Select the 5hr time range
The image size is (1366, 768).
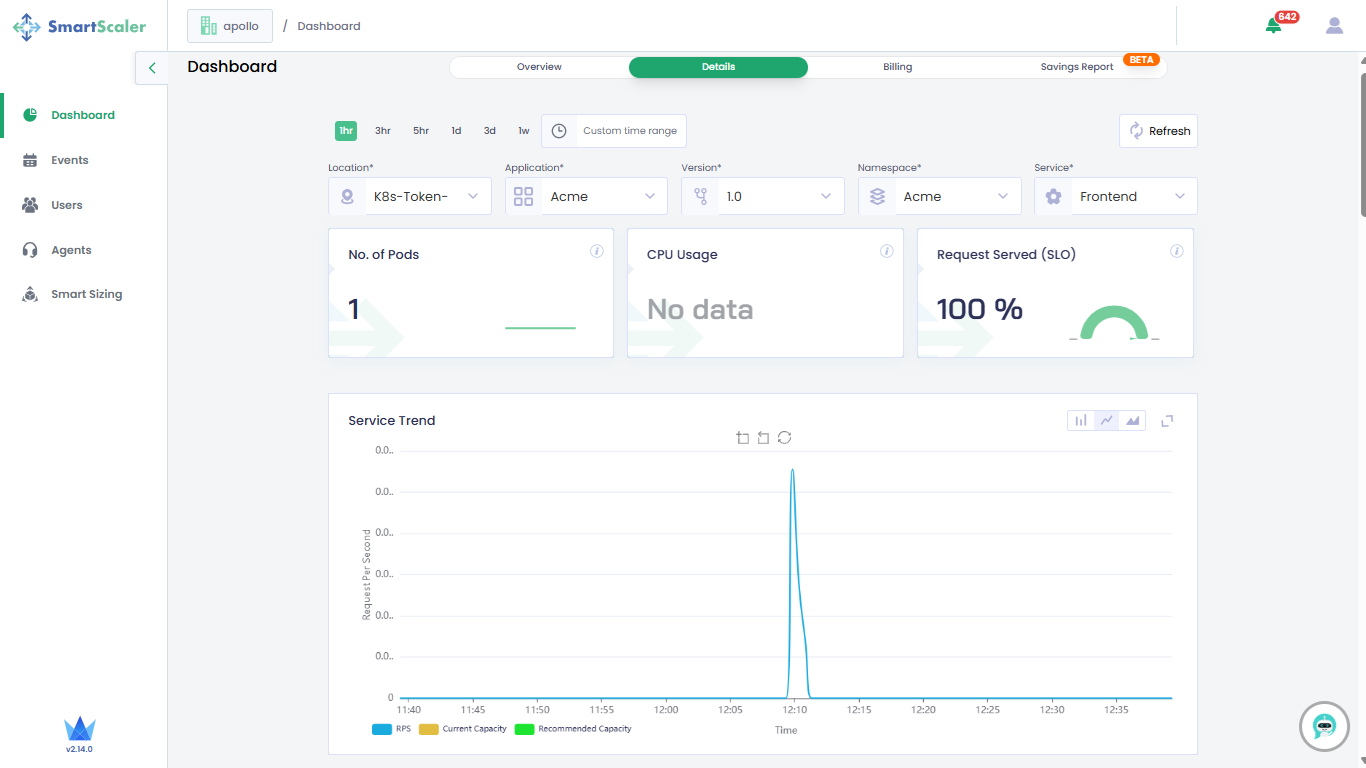(421, 131)
